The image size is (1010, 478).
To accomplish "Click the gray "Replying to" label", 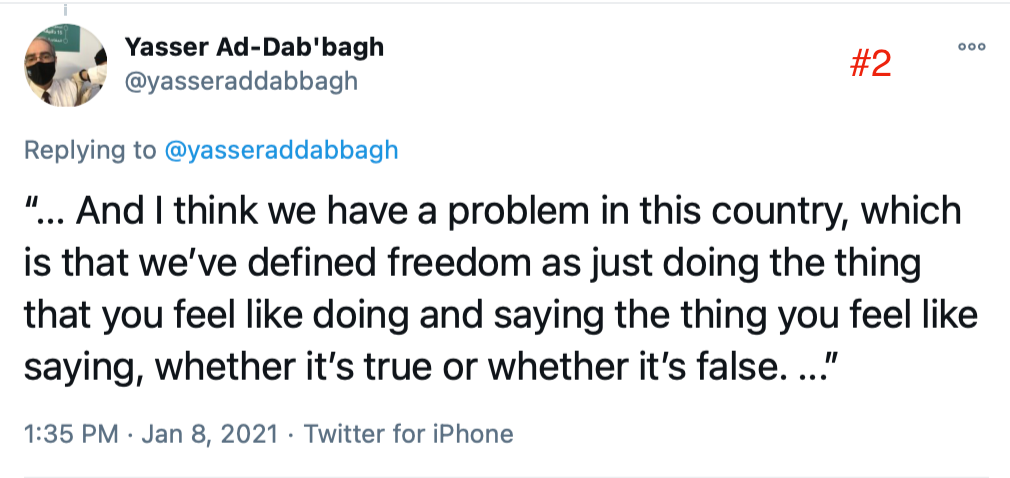I will pos(87,150).
